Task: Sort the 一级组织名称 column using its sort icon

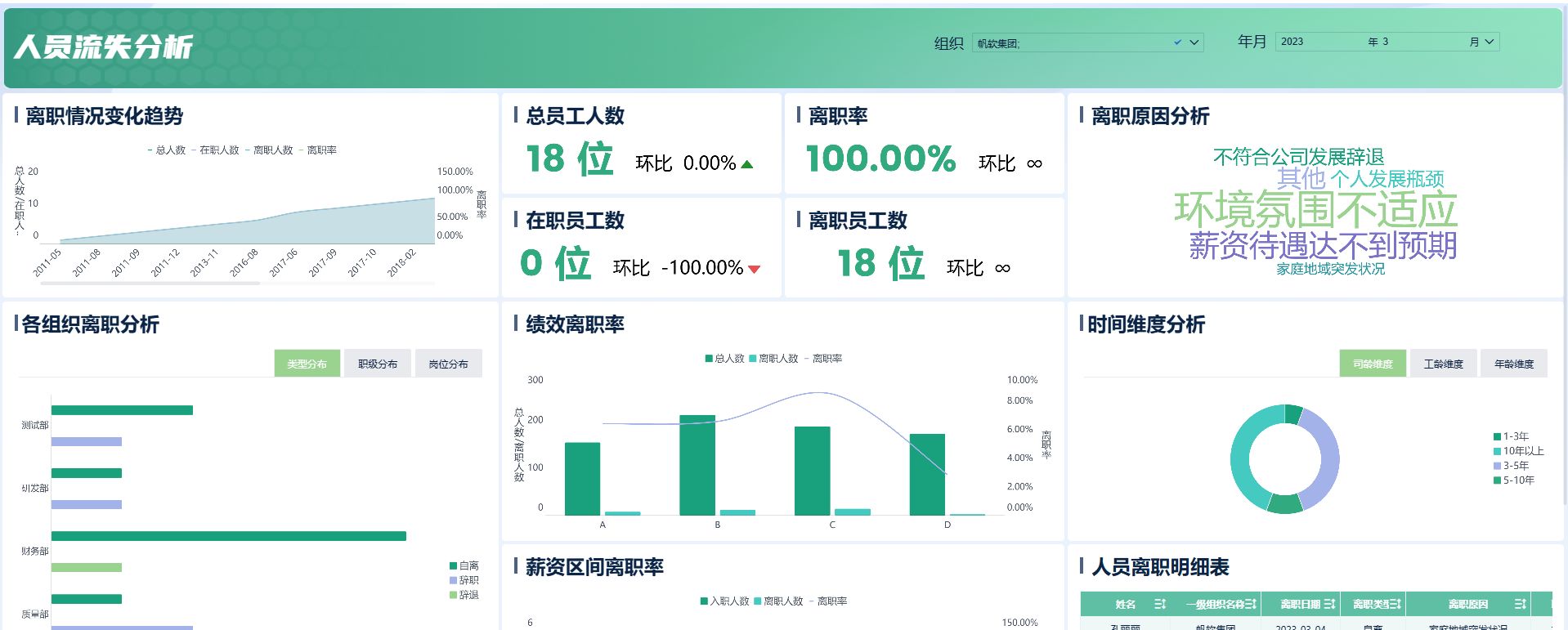Action: point(1251,604)
